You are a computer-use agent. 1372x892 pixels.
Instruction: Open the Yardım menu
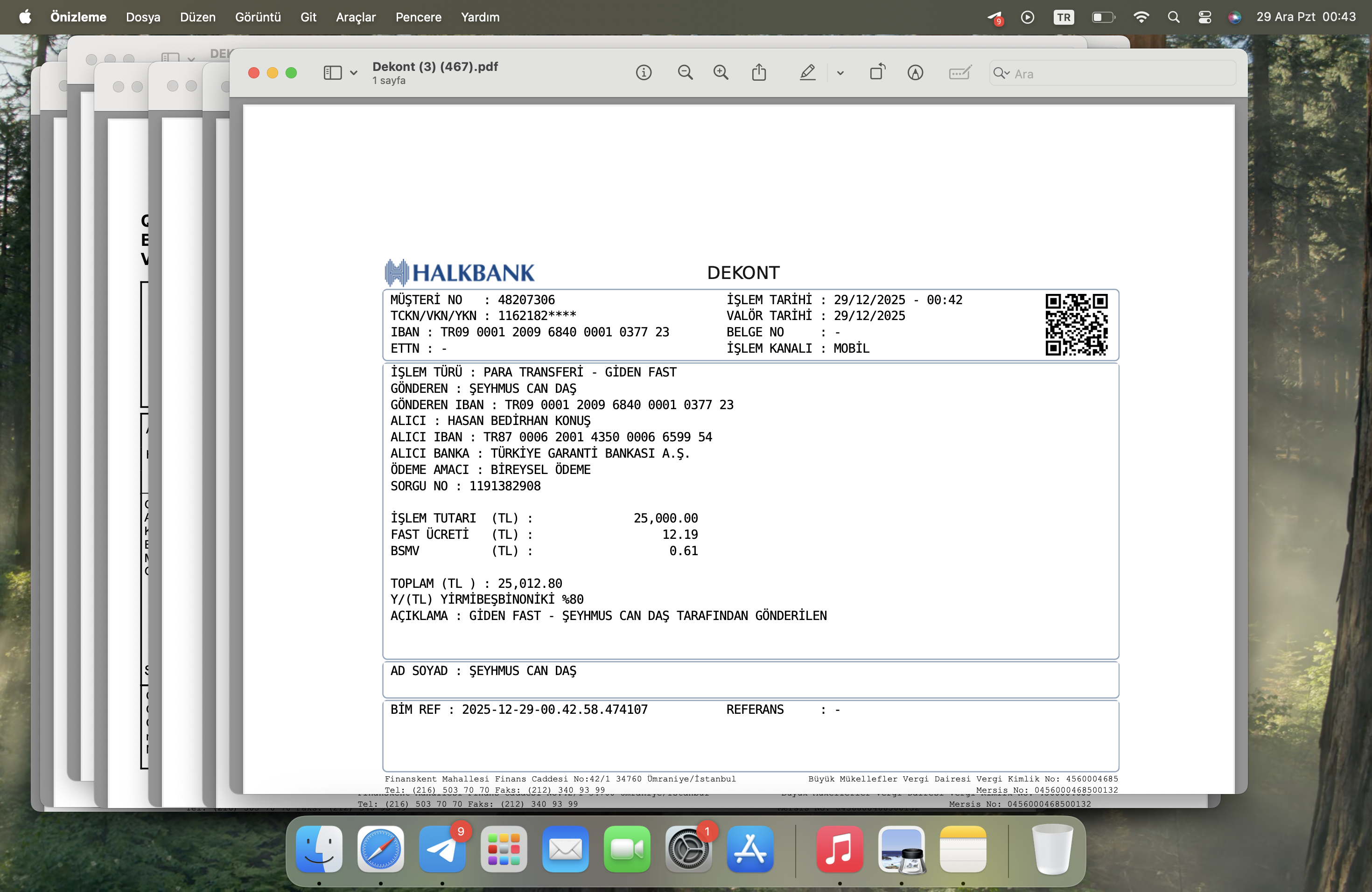(480, 17)
